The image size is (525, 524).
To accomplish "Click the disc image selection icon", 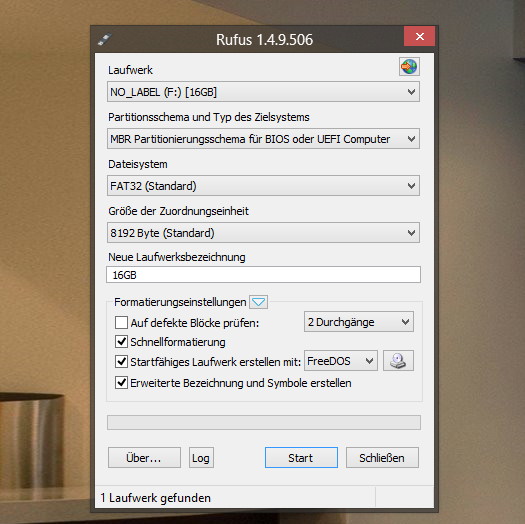I will coord(398,361).
